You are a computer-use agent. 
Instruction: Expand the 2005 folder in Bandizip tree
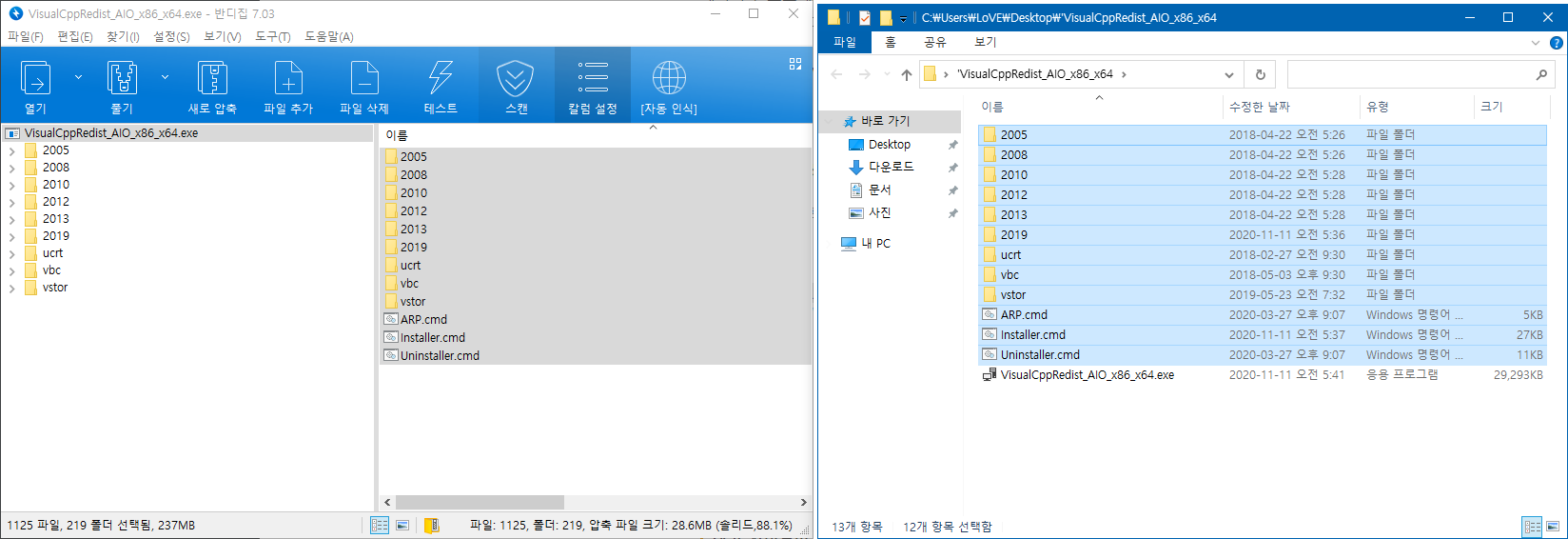(x=11, y=150)
